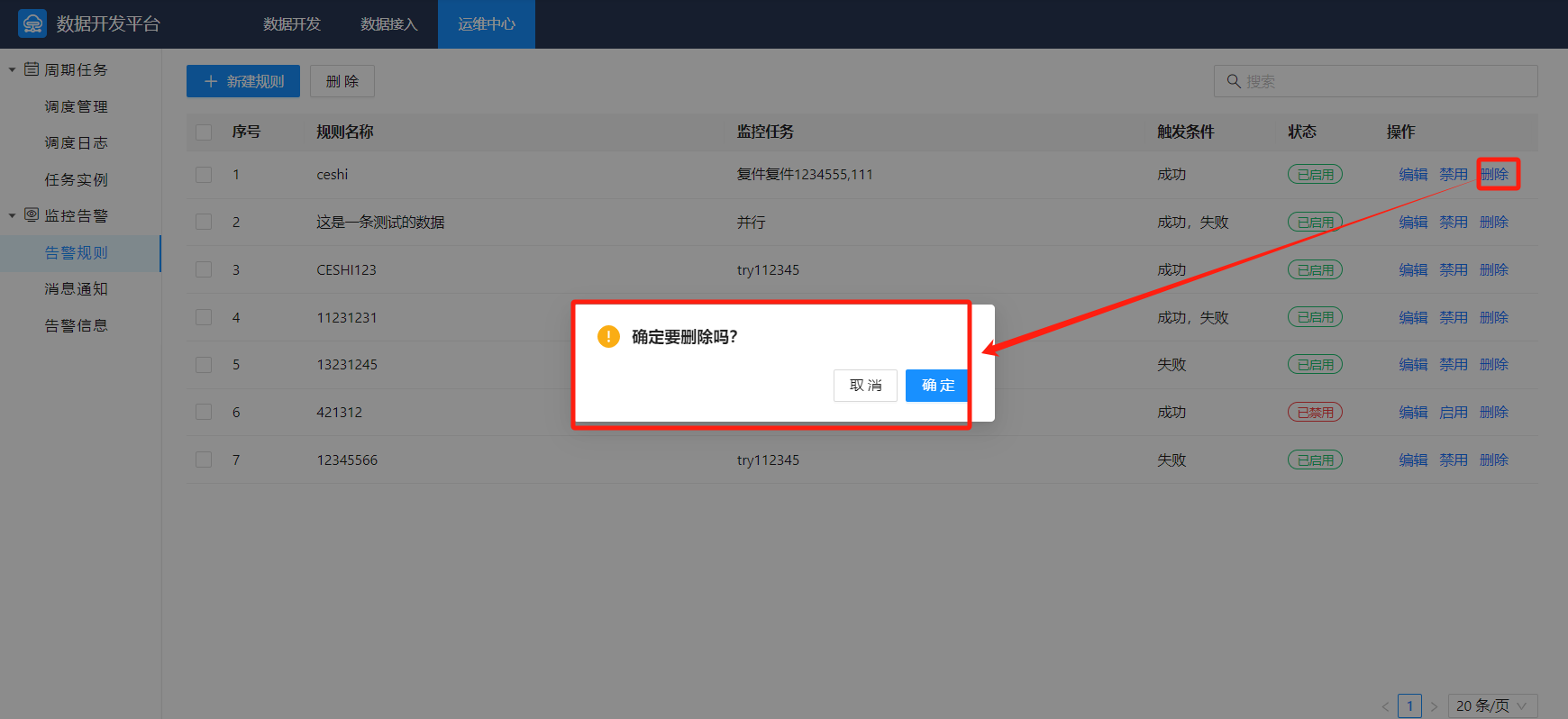Collapse the 周期任务 tree arrow
This screenshot has height=719, width=1568.
click(13, 69)
